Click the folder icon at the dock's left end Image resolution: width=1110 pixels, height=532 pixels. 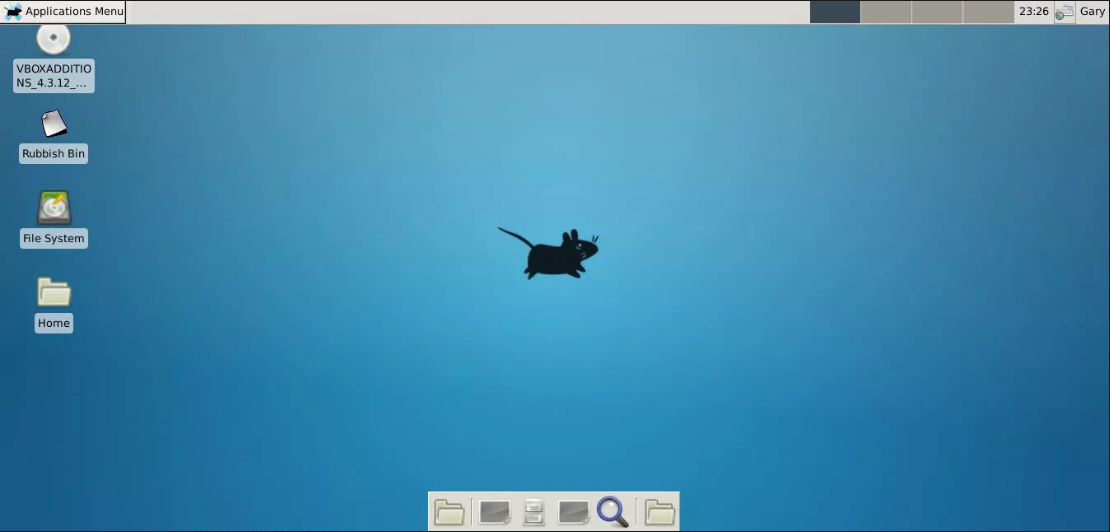(x=449, y=512)
